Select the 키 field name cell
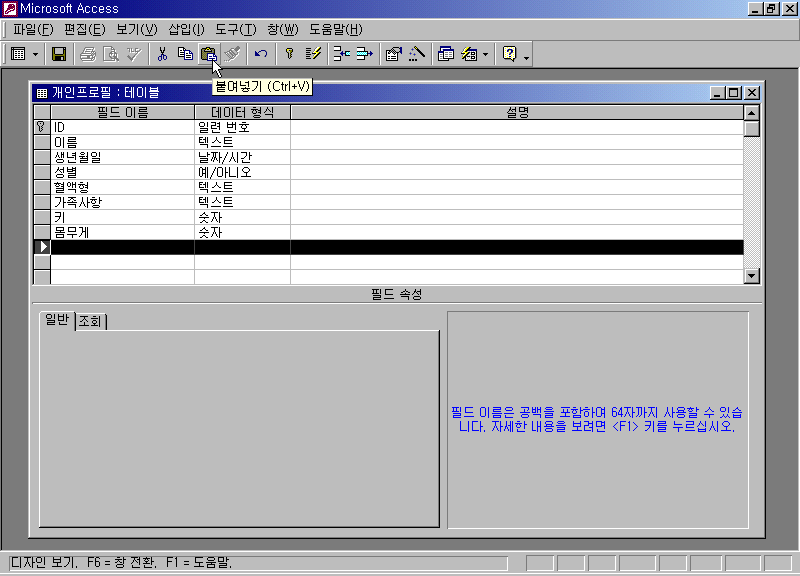 coord(122,217)
